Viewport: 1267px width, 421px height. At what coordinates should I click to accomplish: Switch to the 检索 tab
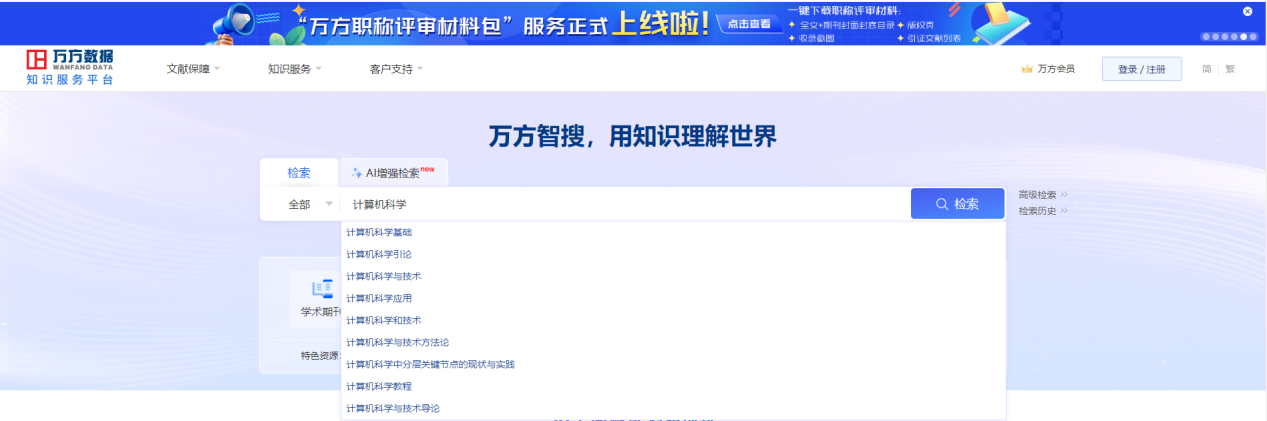point(299,172)
